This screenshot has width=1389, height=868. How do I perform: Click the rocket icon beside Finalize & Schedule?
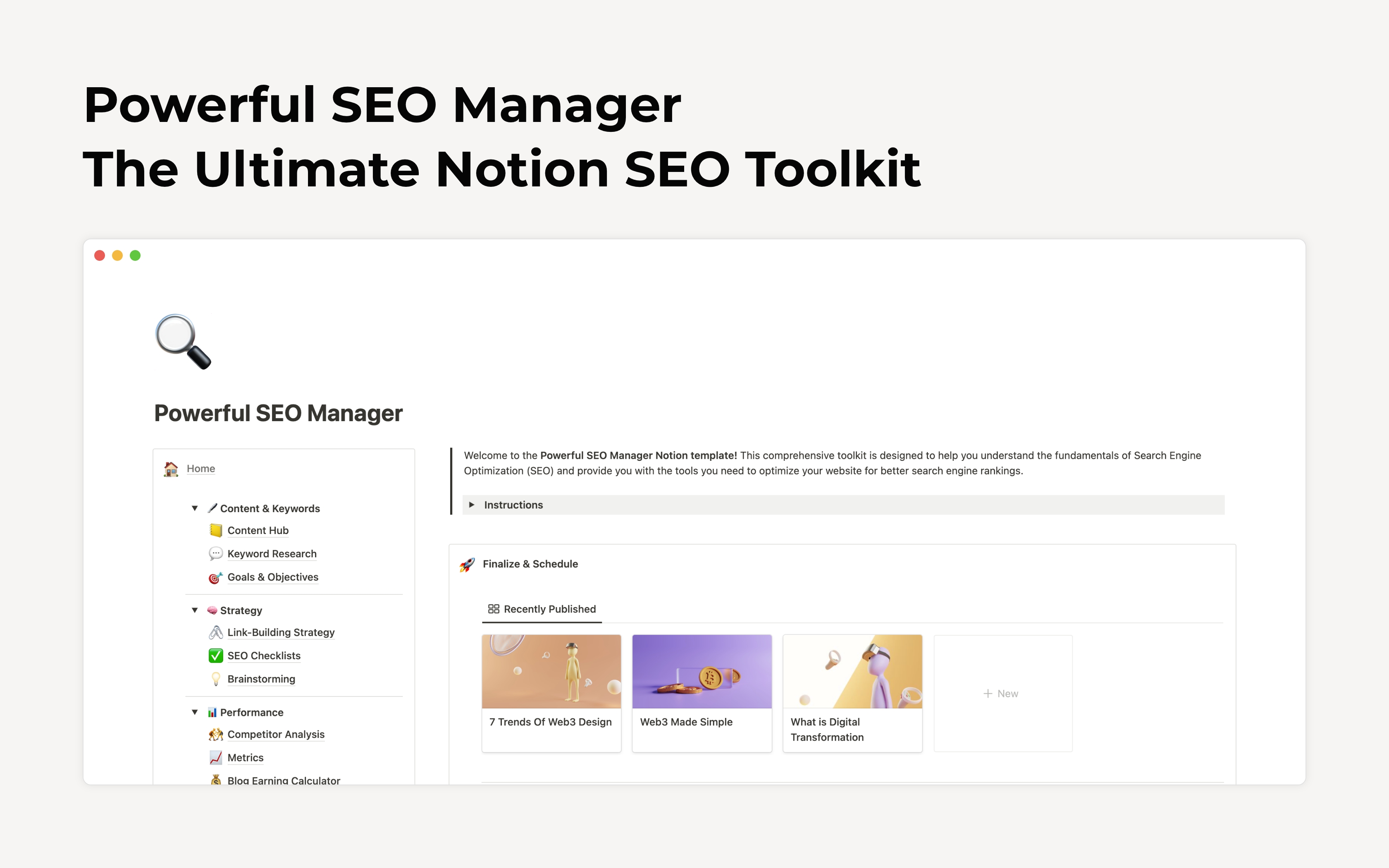pyautogui.click(x=467, y=564)
